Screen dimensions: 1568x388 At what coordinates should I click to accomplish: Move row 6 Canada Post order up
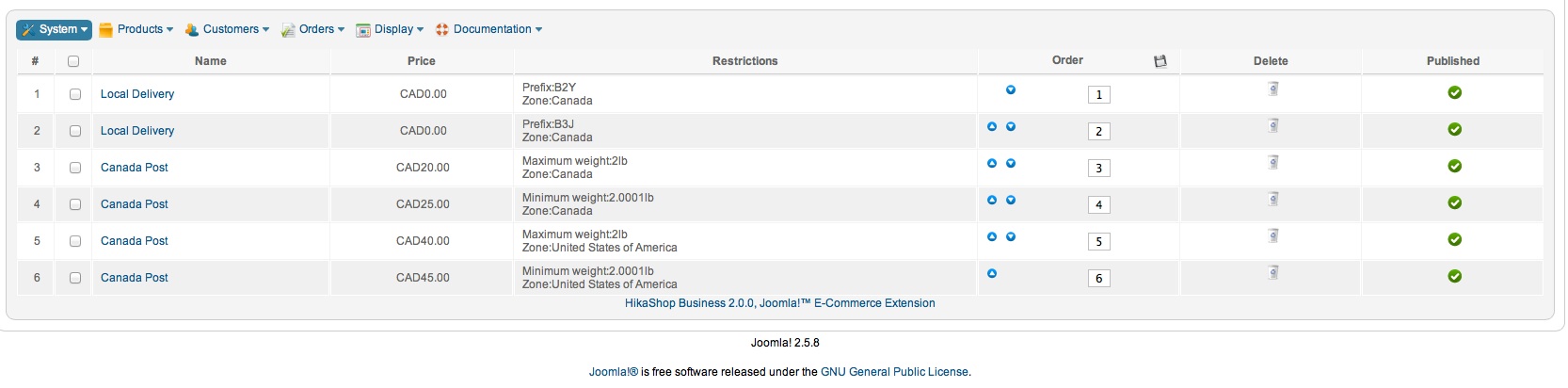[992, 274]
